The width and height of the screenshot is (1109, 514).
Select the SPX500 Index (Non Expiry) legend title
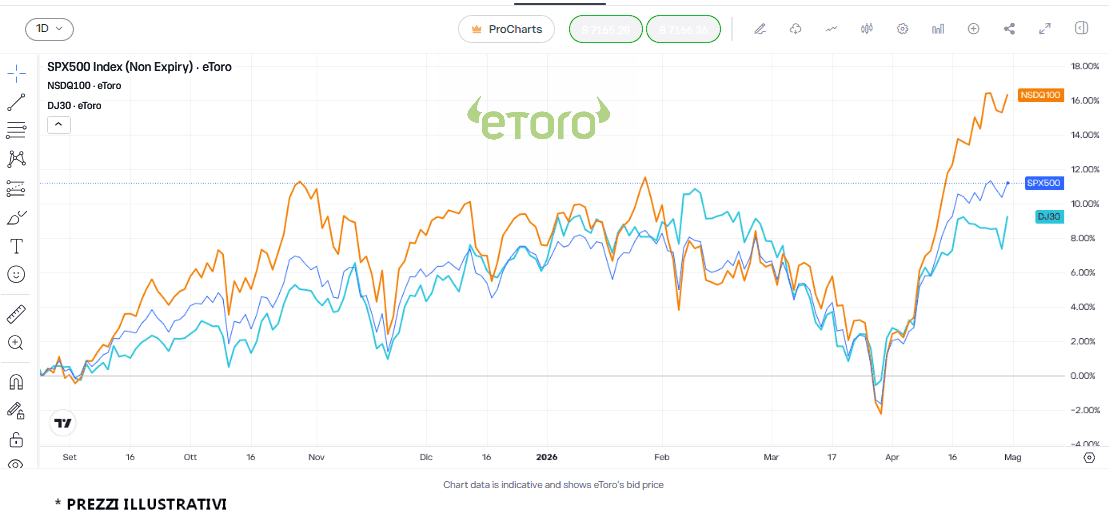[139, 67]
